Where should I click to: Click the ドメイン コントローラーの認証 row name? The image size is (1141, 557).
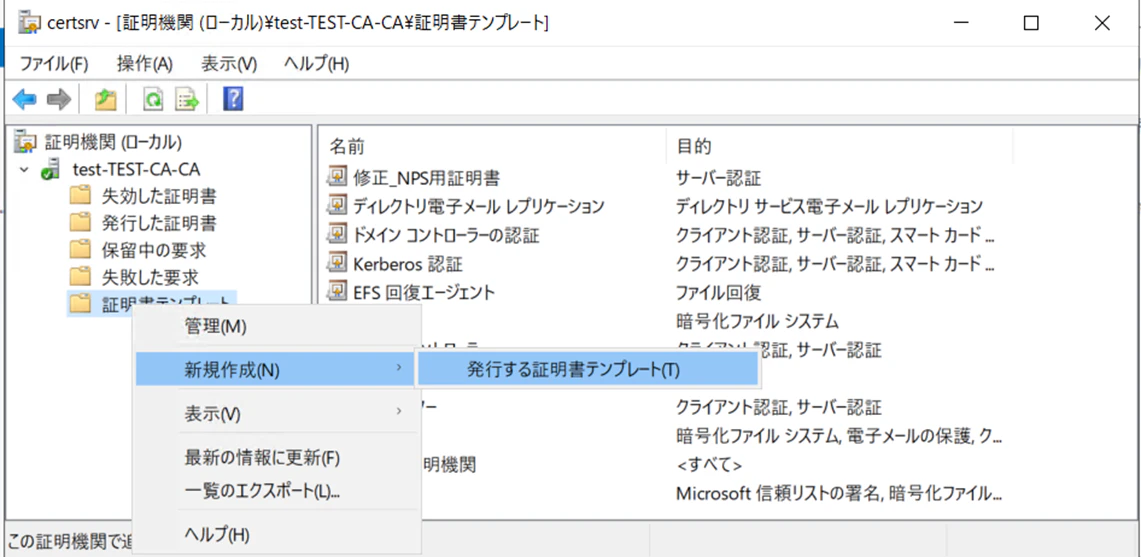pyautogui.click(x=446, y=235)
